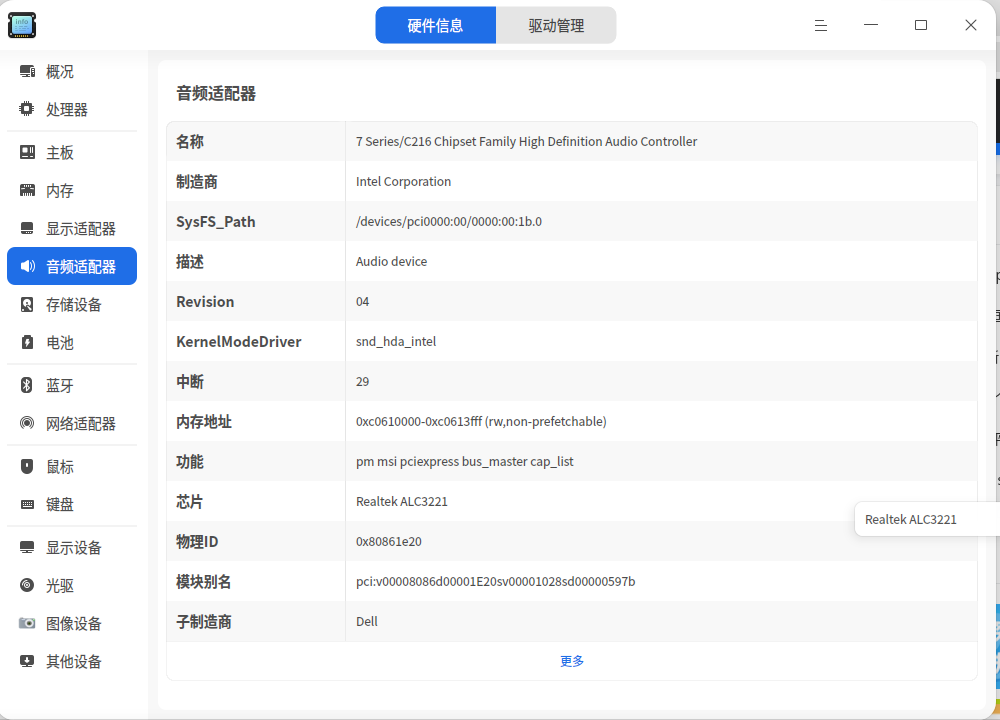Open the 显示设备 monitor icon
The width and height of the screenshot is (1000, 720).
coord(27,547)
